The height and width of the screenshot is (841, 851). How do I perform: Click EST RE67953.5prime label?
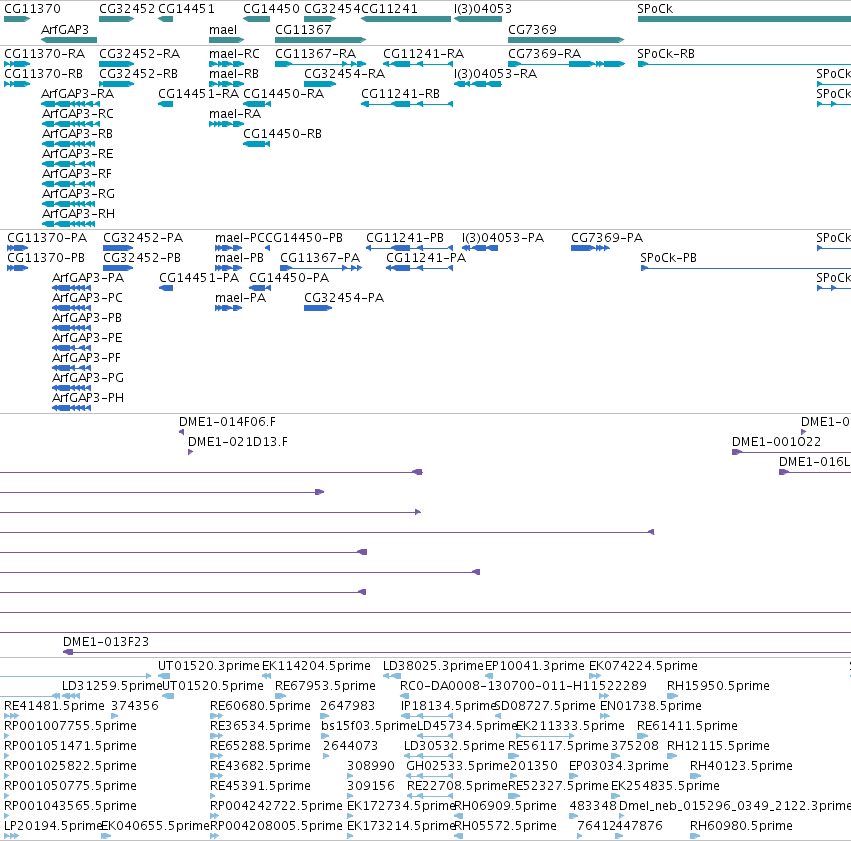tap(325, 685)
